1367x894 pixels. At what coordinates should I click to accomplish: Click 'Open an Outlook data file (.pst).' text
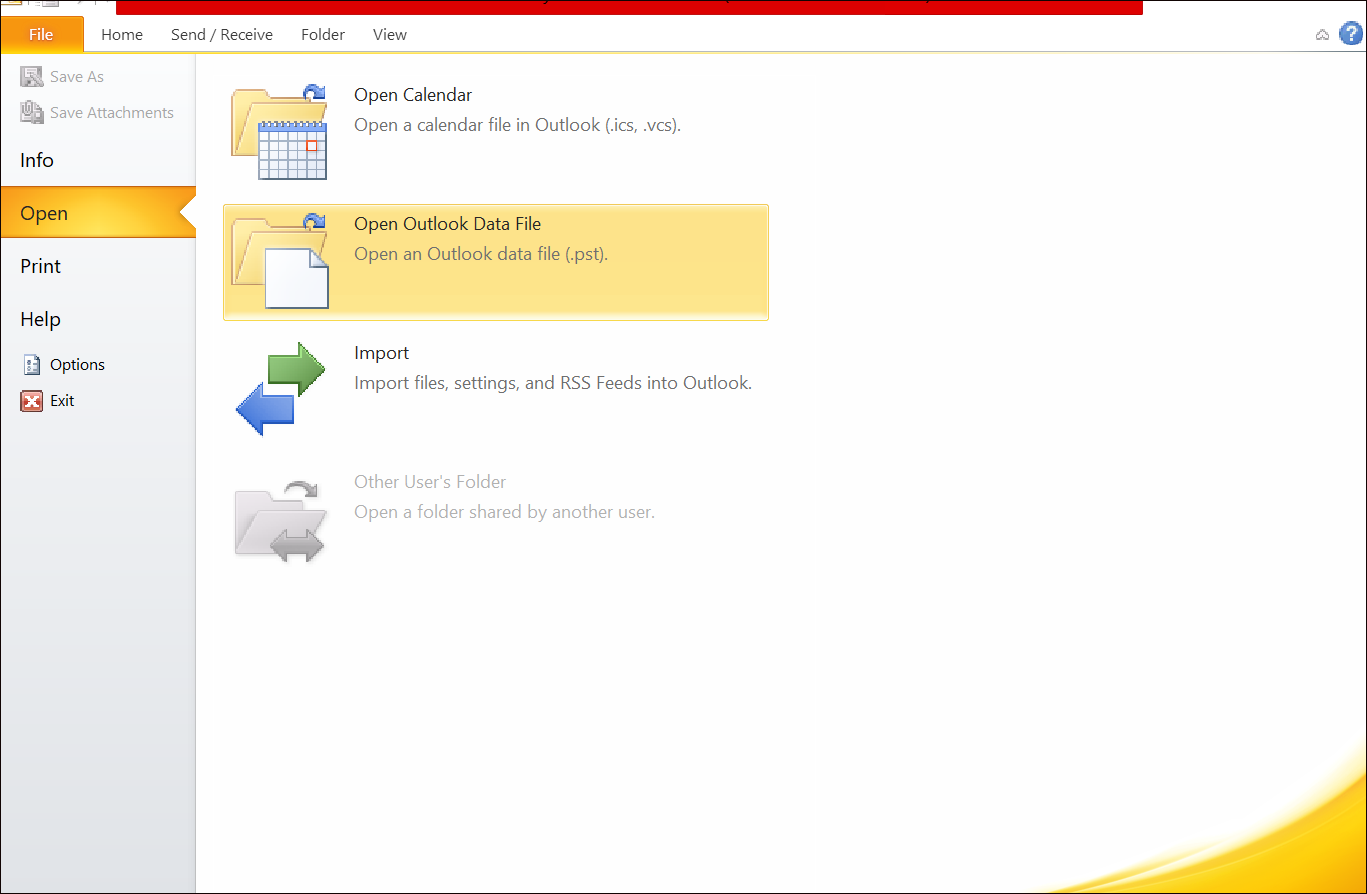481,254
